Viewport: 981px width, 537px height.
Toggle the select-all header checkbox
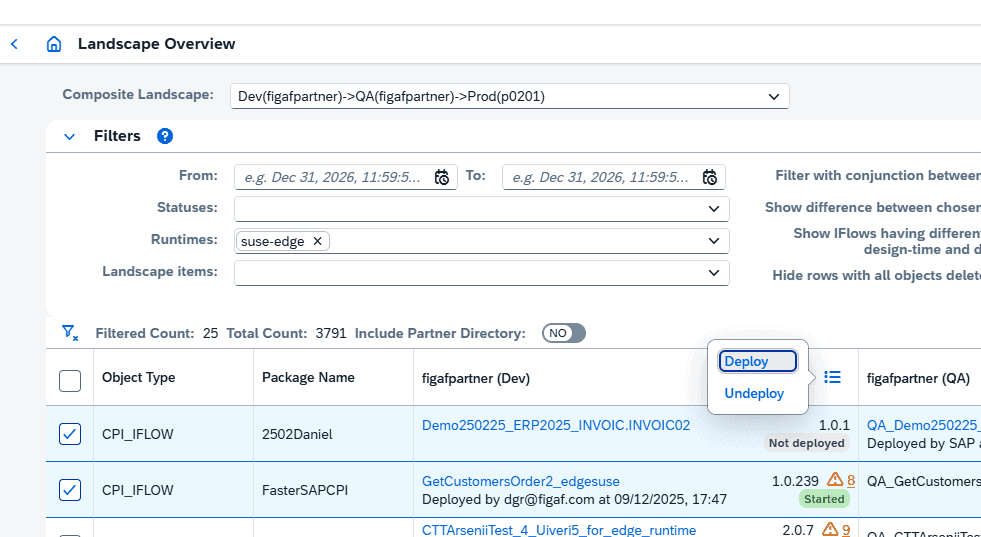[x=70, y=381]
